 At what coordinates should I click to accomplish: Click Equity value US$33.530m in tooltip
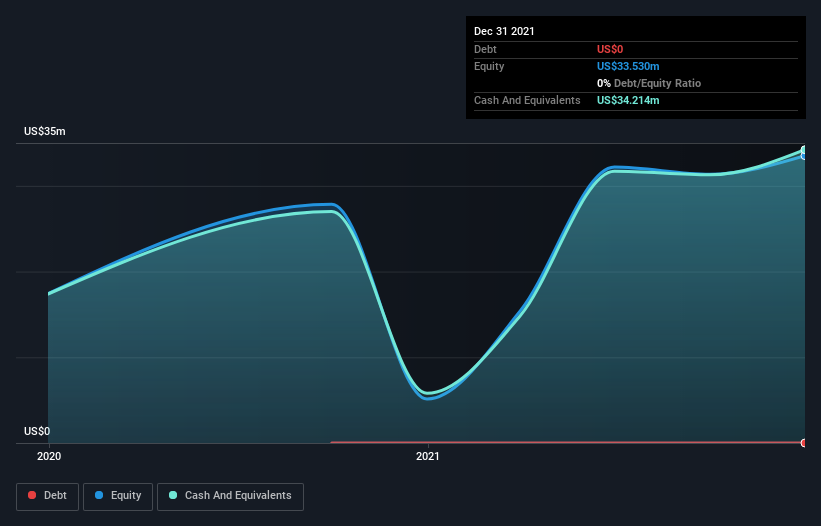coord(628,66)
